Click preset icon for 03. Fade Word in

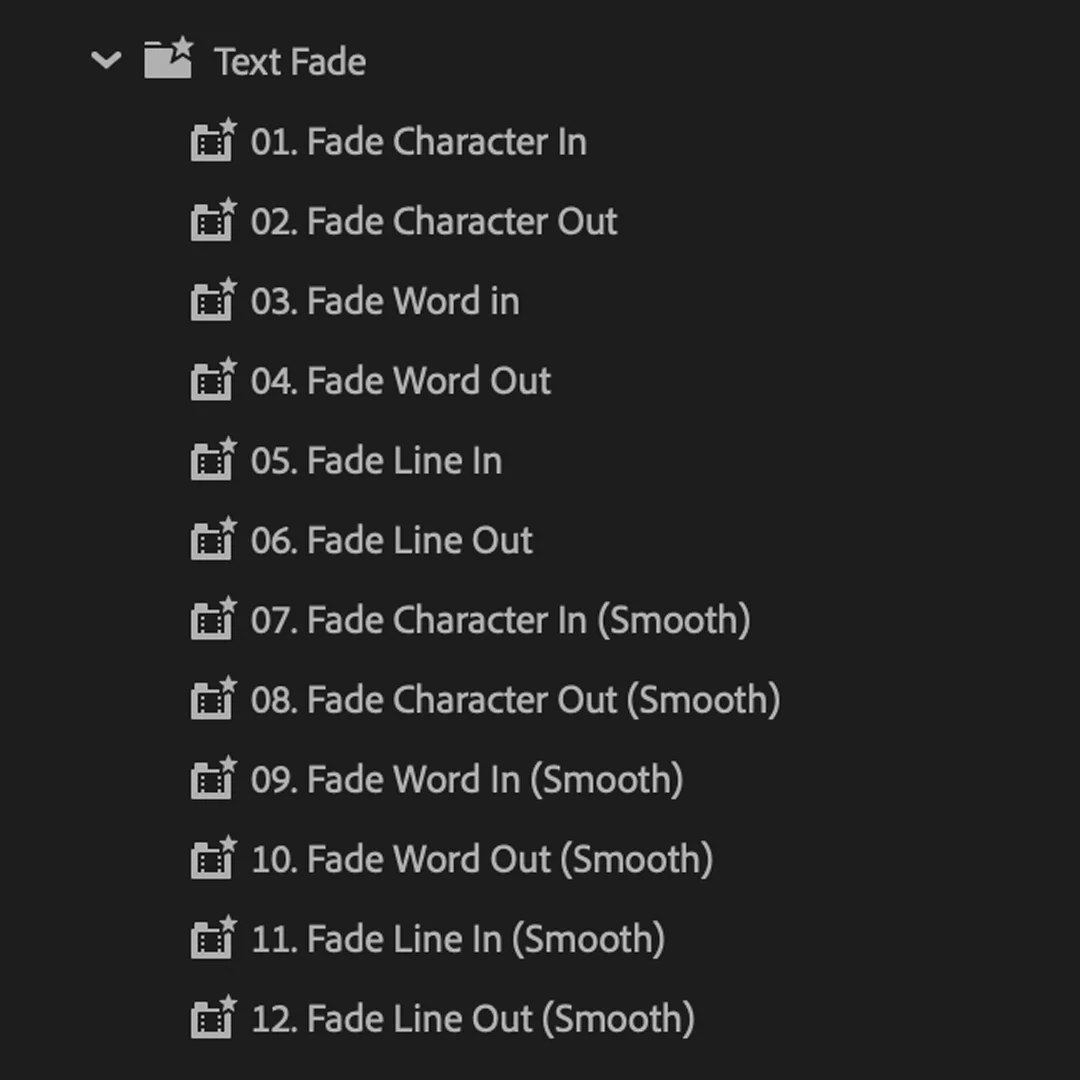coord(213,301)
